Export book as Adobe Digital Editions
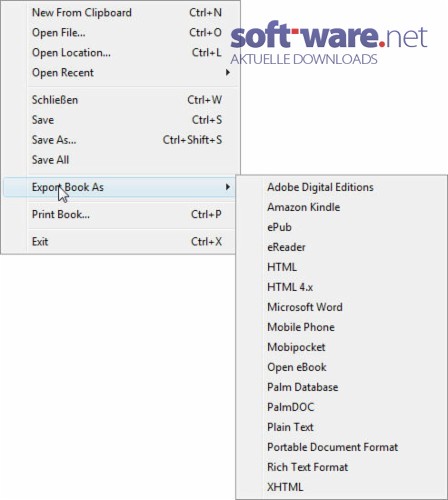 [x=341, y=187]
